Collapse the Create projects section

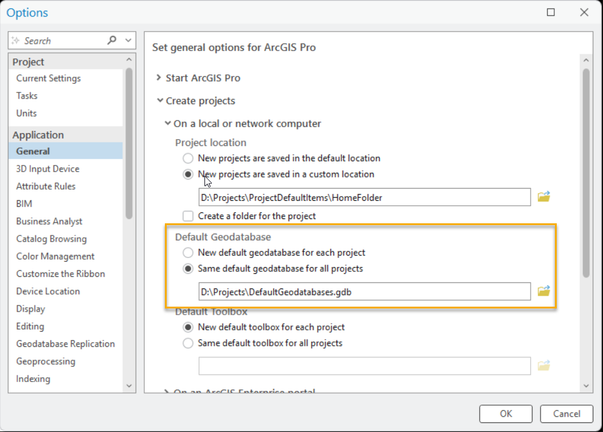pyautogui.click(x=158, y=101)
